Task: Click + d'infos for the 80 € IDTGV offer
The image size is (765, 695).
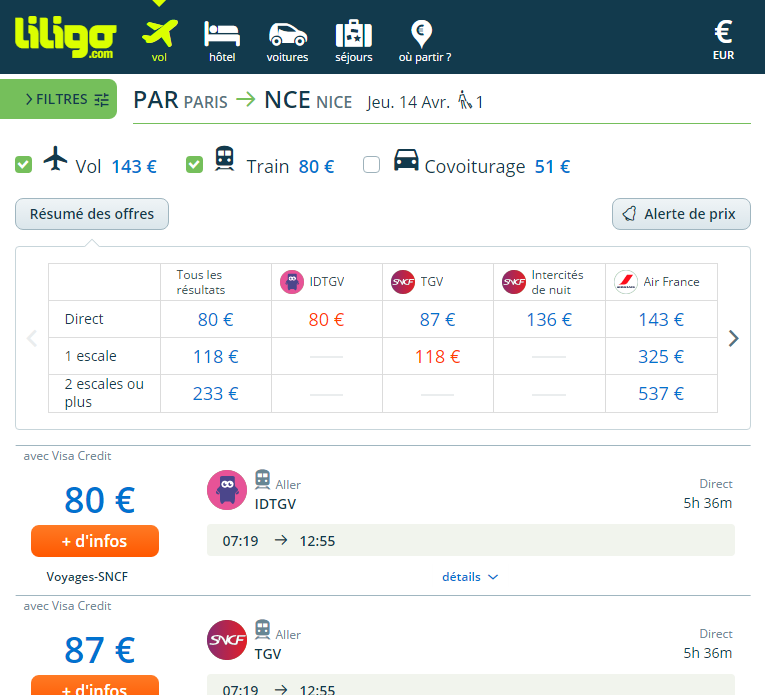Action: (x=95, y=541)
